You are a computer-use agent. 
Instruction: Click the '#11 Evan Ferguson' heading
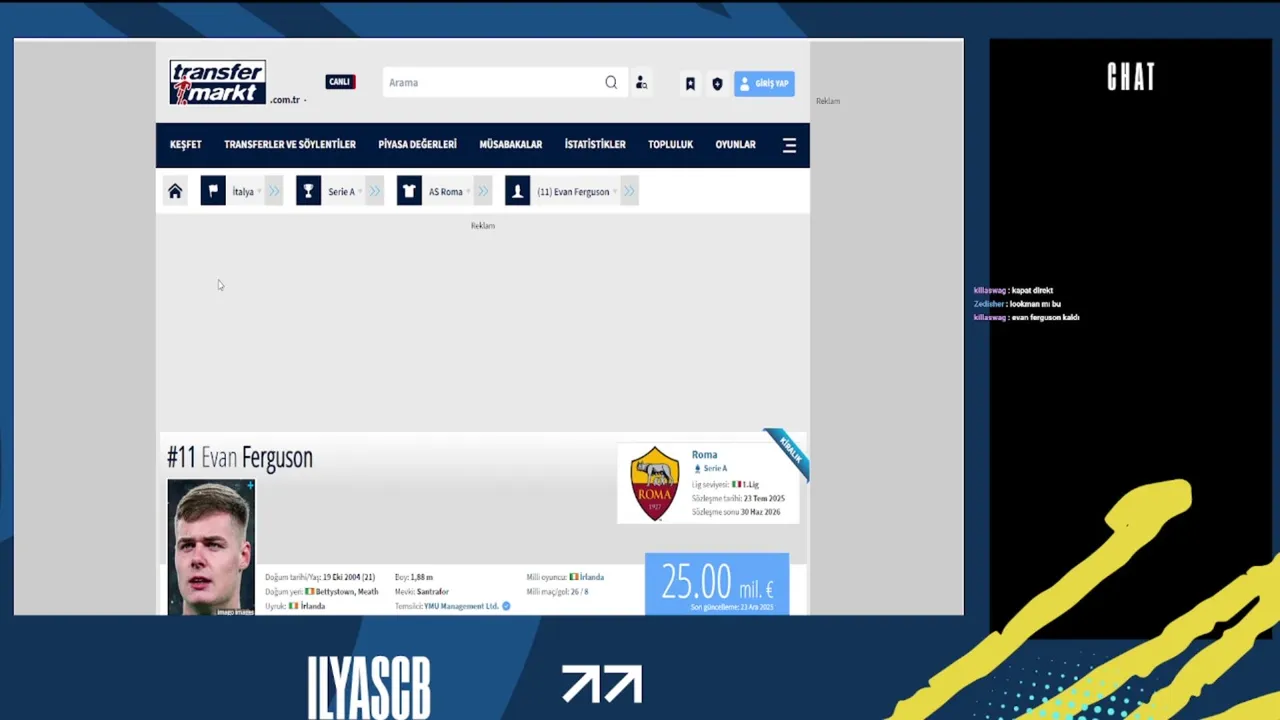pyautogui.click(x=240, y=457)
